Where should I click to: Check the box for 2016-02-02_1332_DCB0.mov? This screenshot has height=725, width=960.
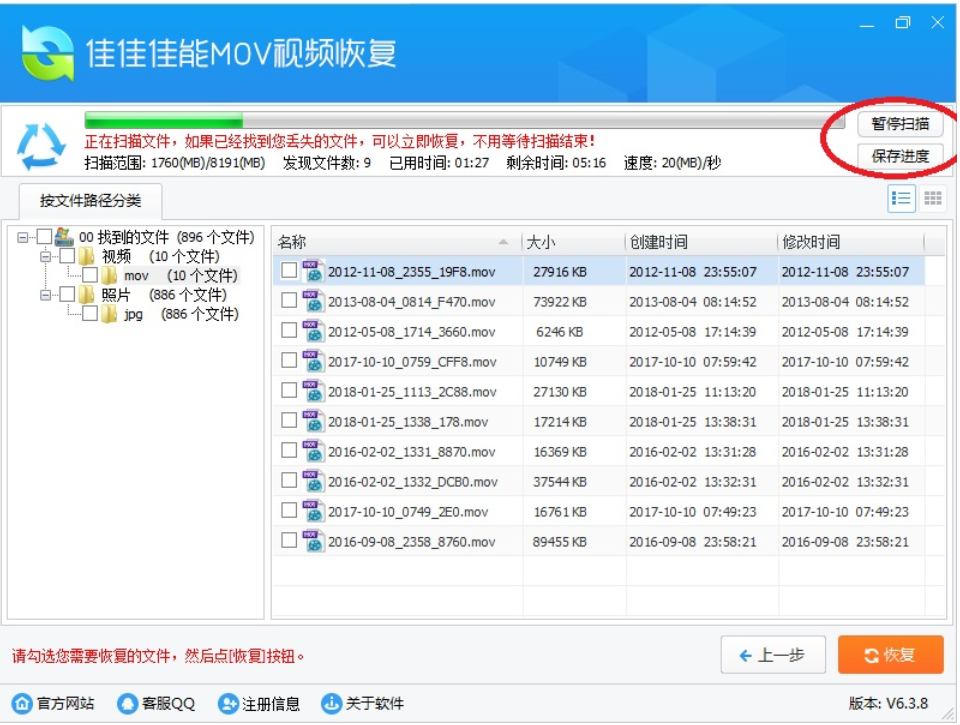289,480
